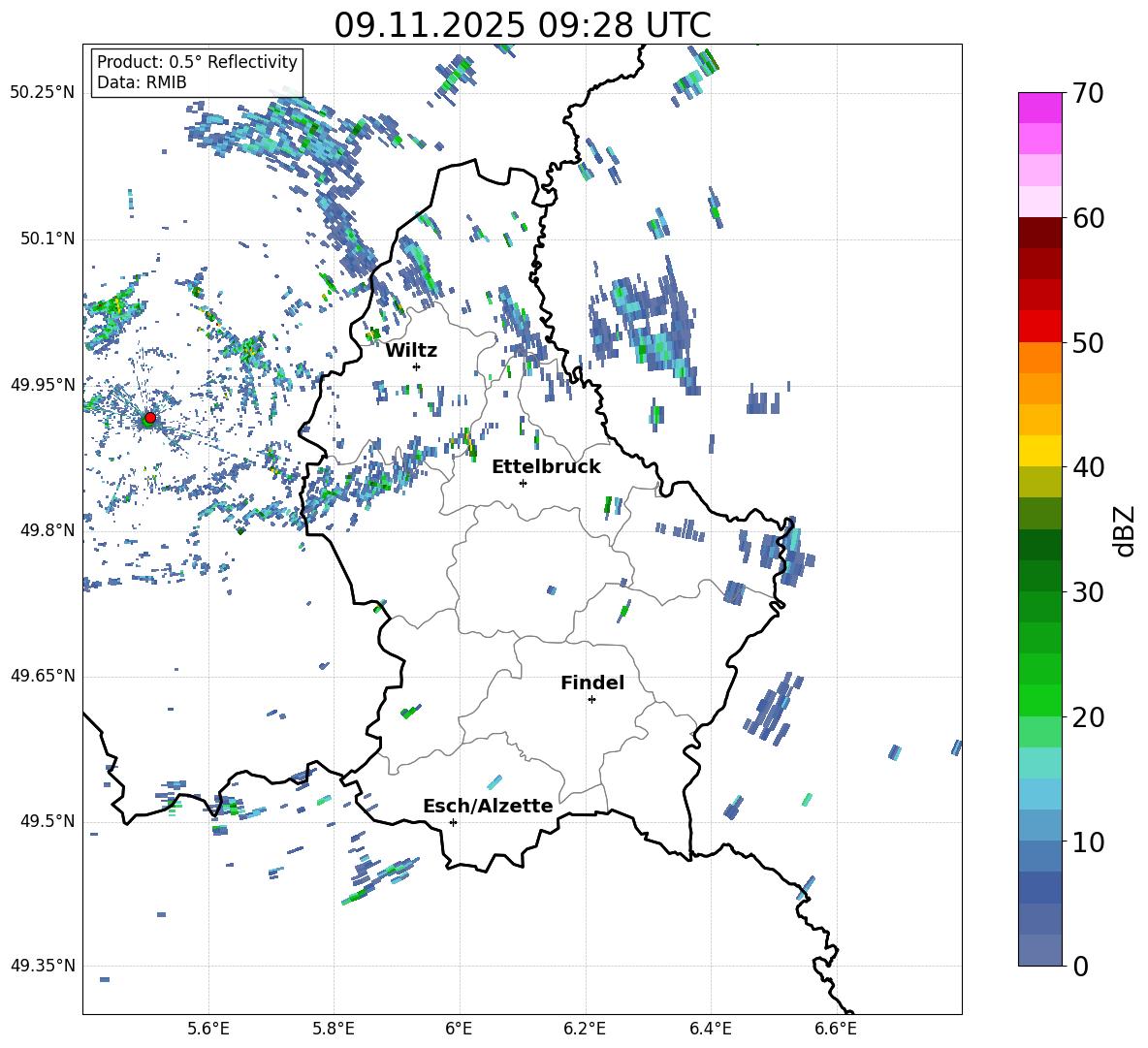Click the magenta top colorbar swatch
Image resolution: width=1148 pixels, height=1048 pixels.
pyautogui.click(x=1040, y=108)
